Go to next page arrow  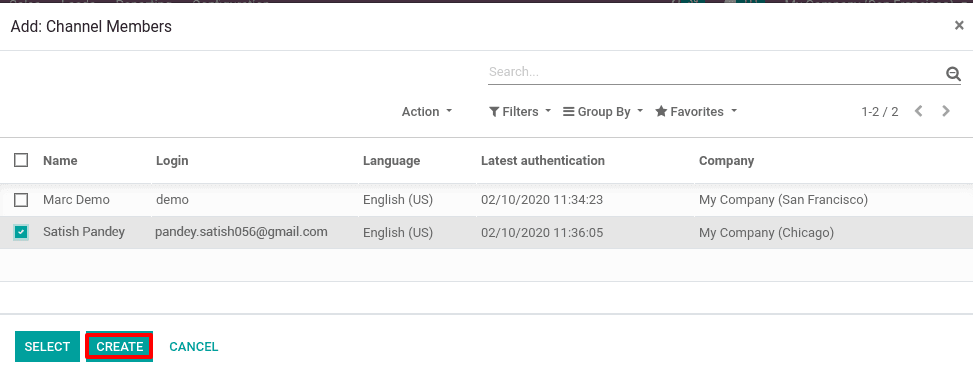point(946,112)
